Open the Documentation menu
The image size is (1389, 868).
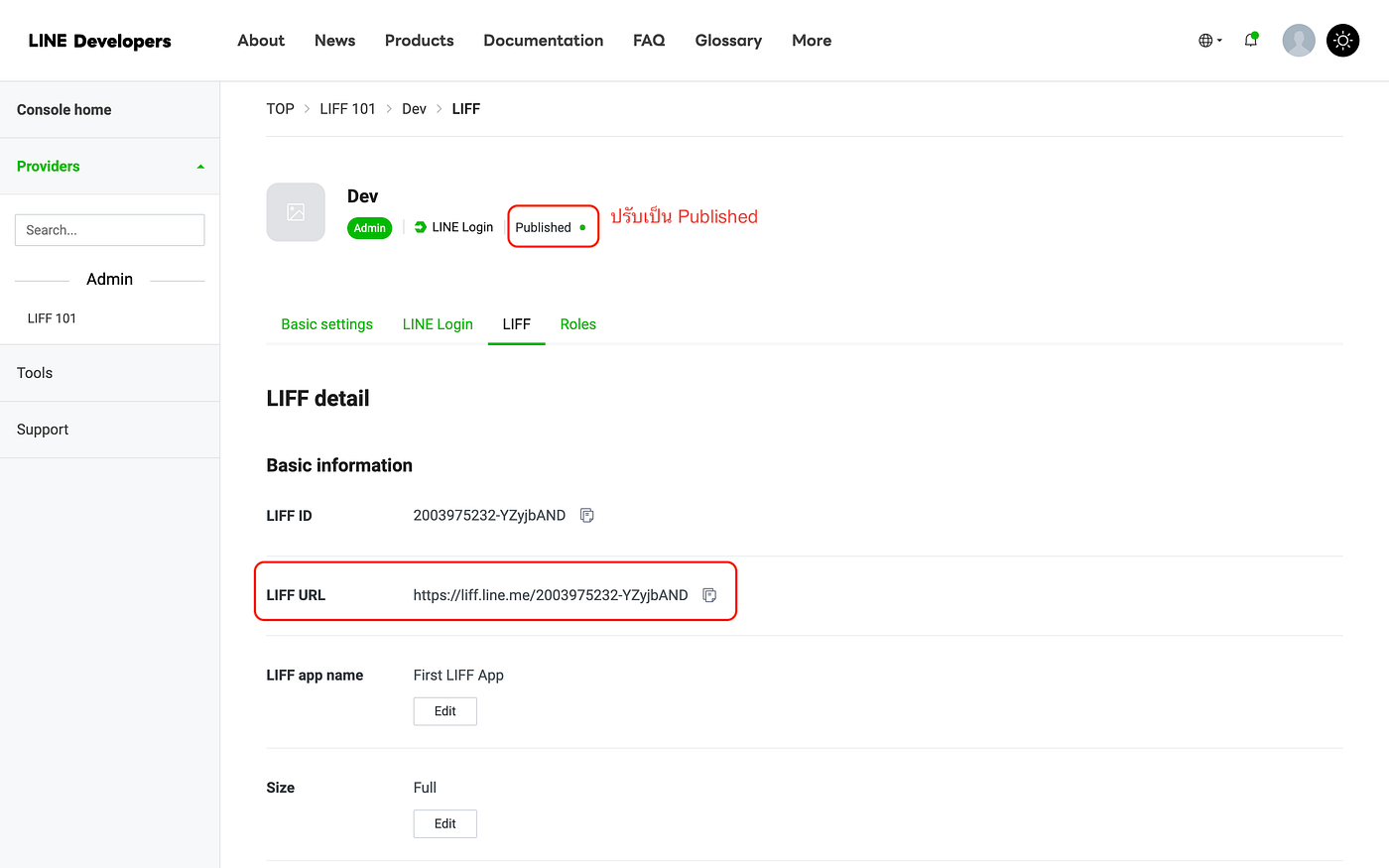(543, 41)
